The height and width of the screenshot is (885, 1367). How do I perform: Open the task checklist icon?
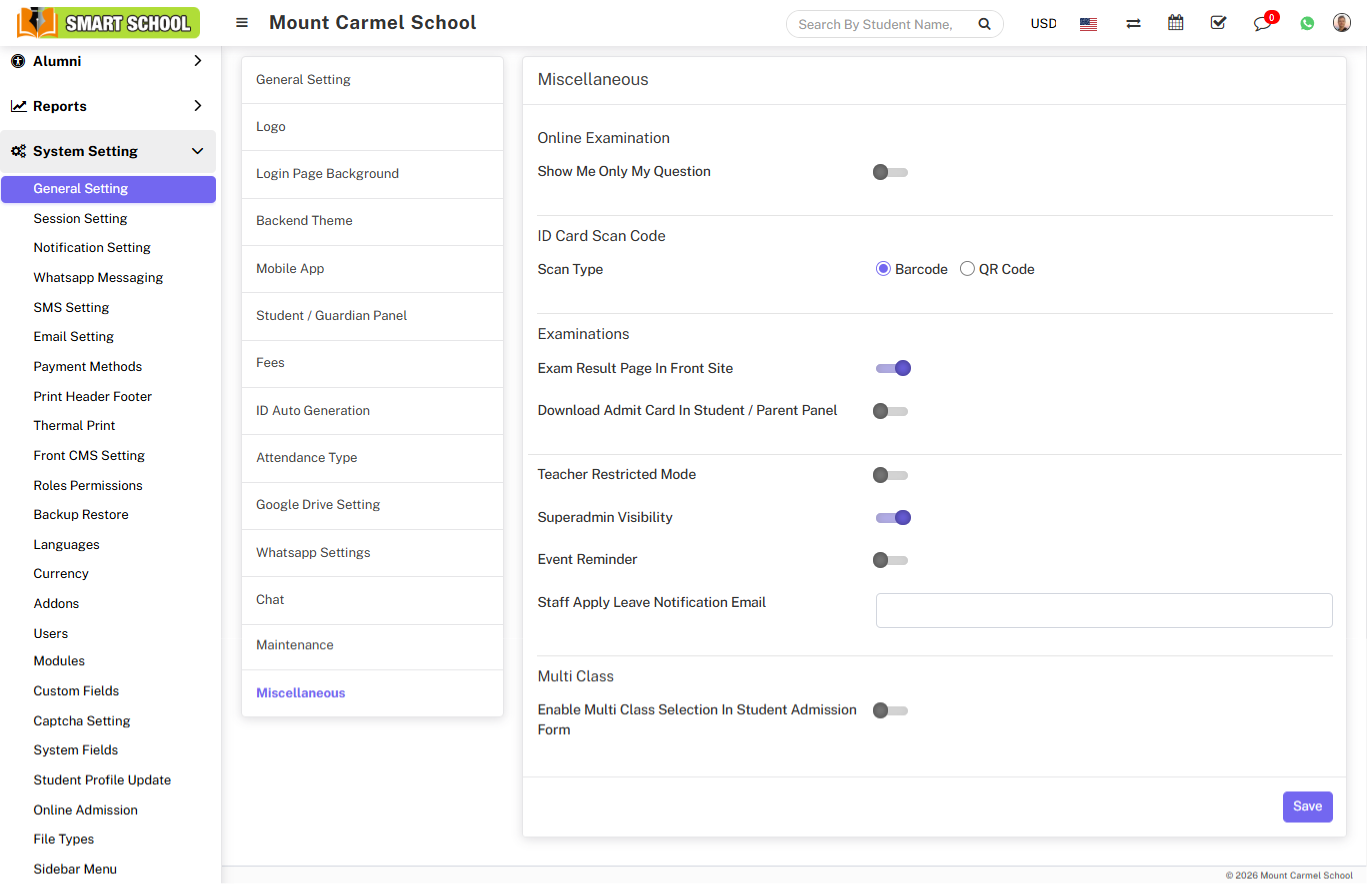point(1218,23)
